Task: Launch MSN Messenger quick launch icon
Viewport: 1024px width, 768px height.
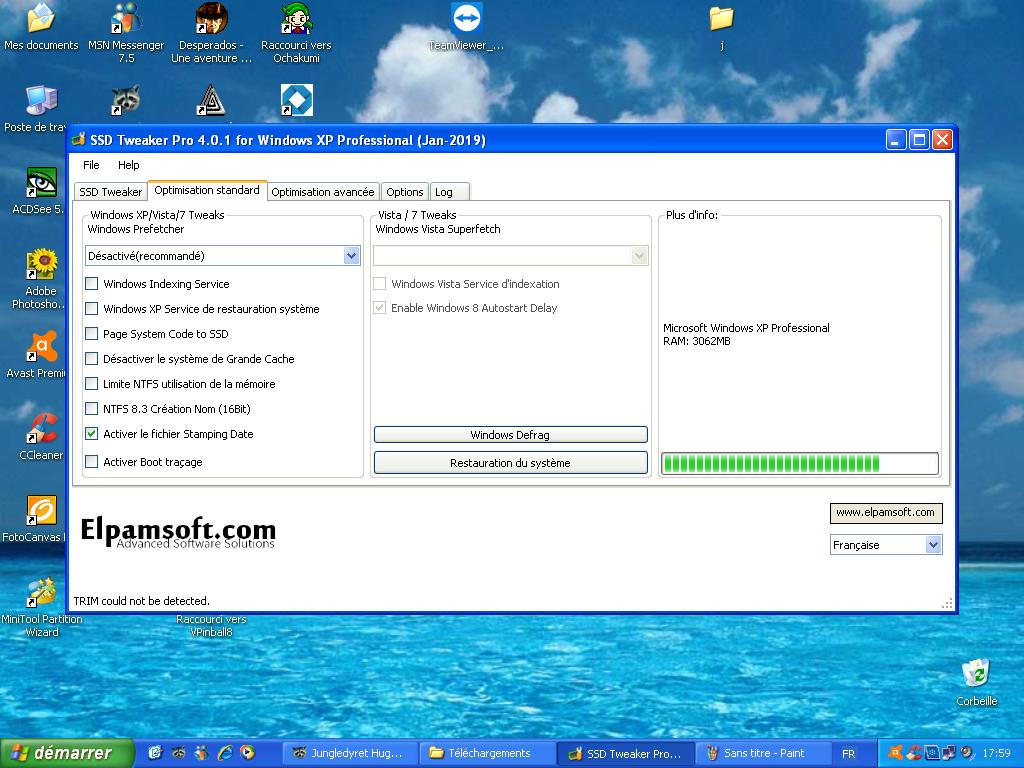Action: pyautogui.click(x=202, y=753)
